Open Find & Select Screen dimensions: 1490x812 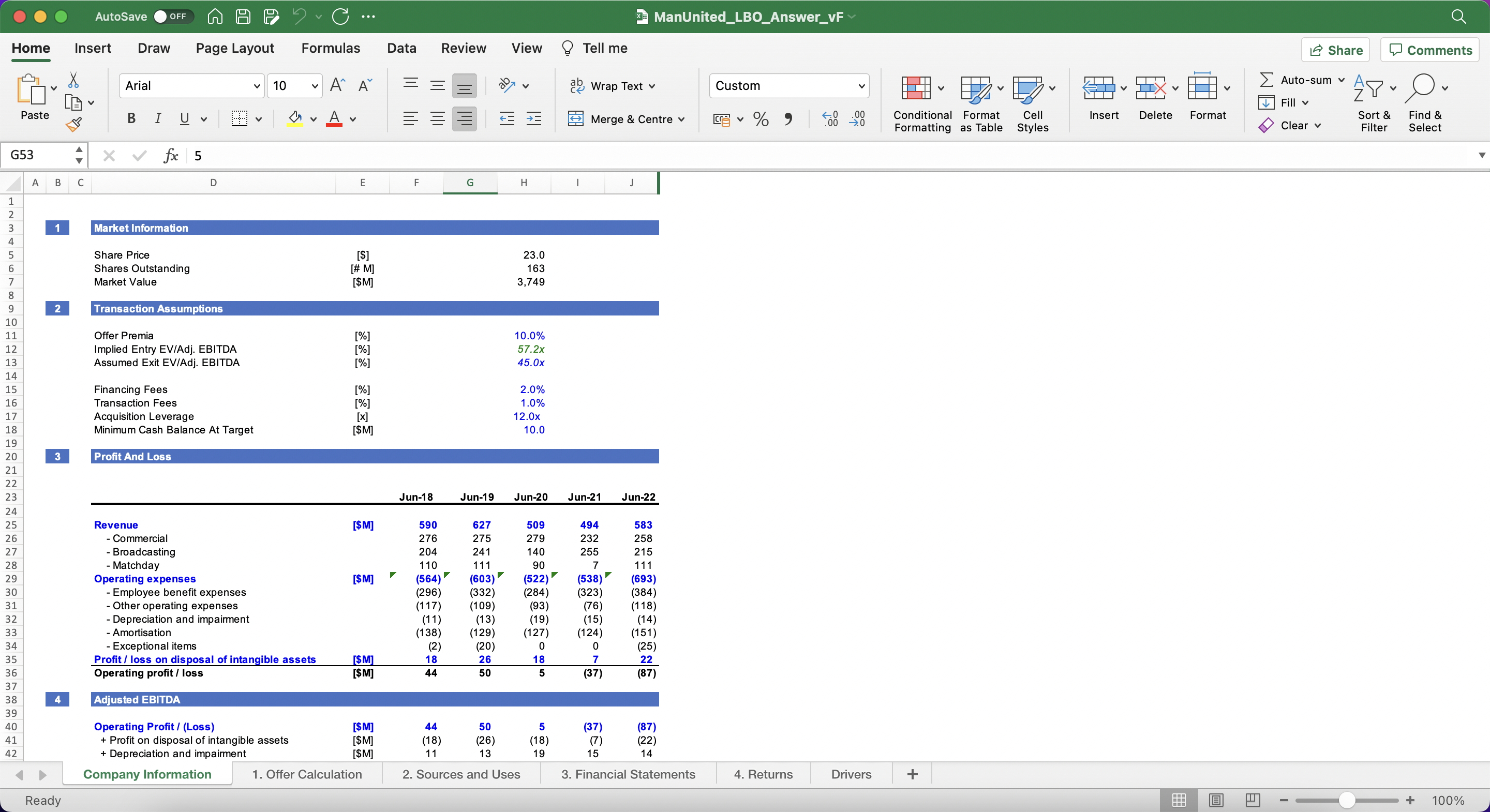pyautogui.click(x=1425, y=104)
